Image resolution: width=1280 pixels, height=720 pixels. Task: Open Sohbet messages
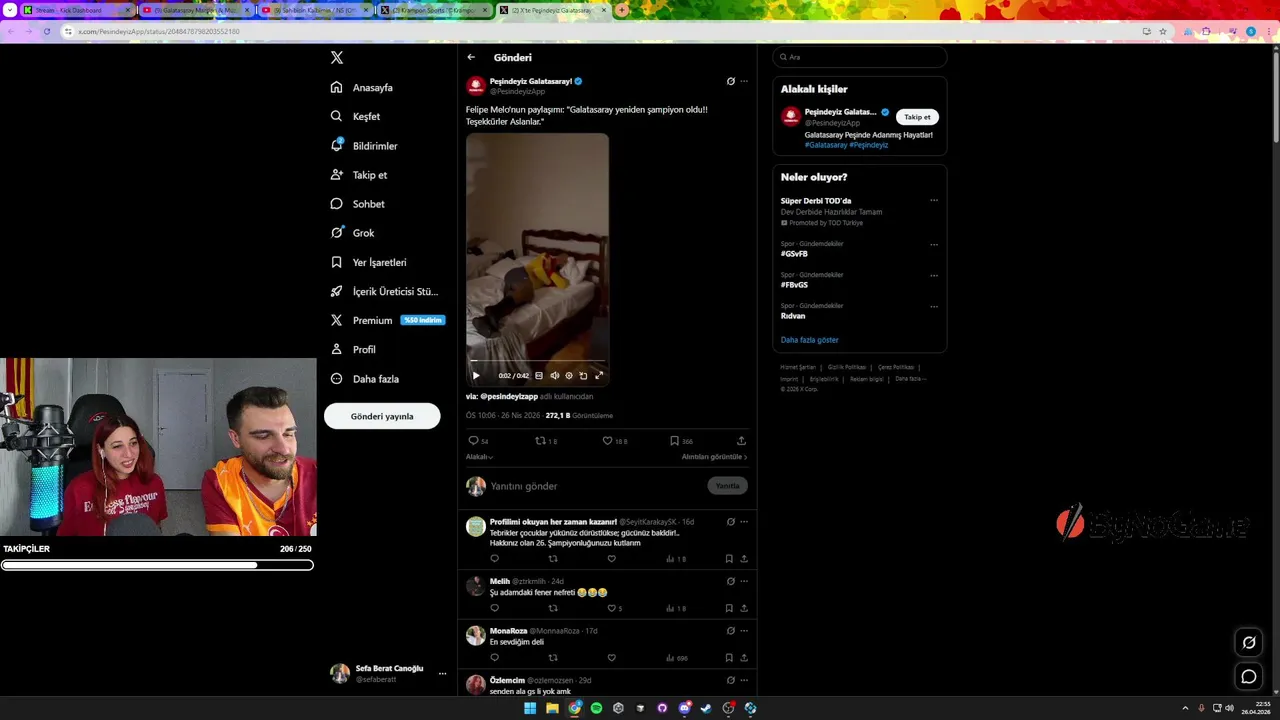[x=357, y=204]
